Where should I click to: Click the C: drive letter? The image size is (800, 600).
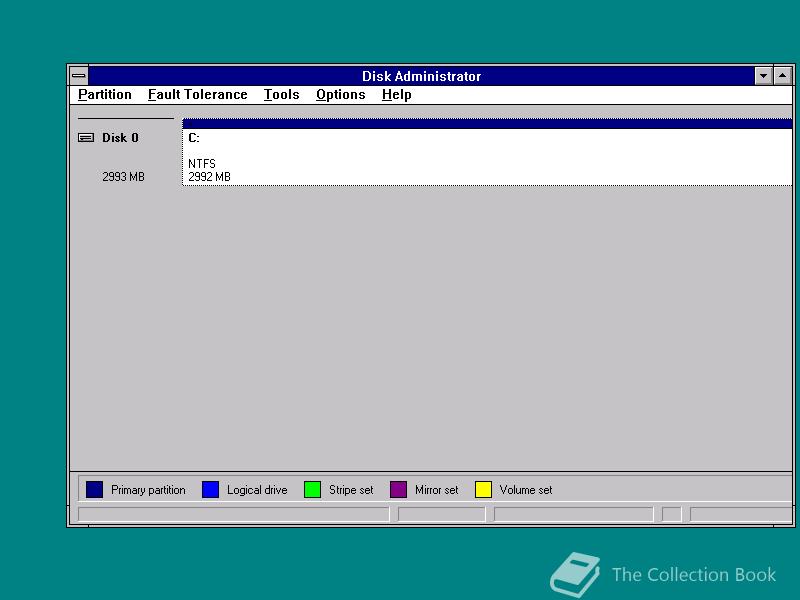[x=194, y=138]
